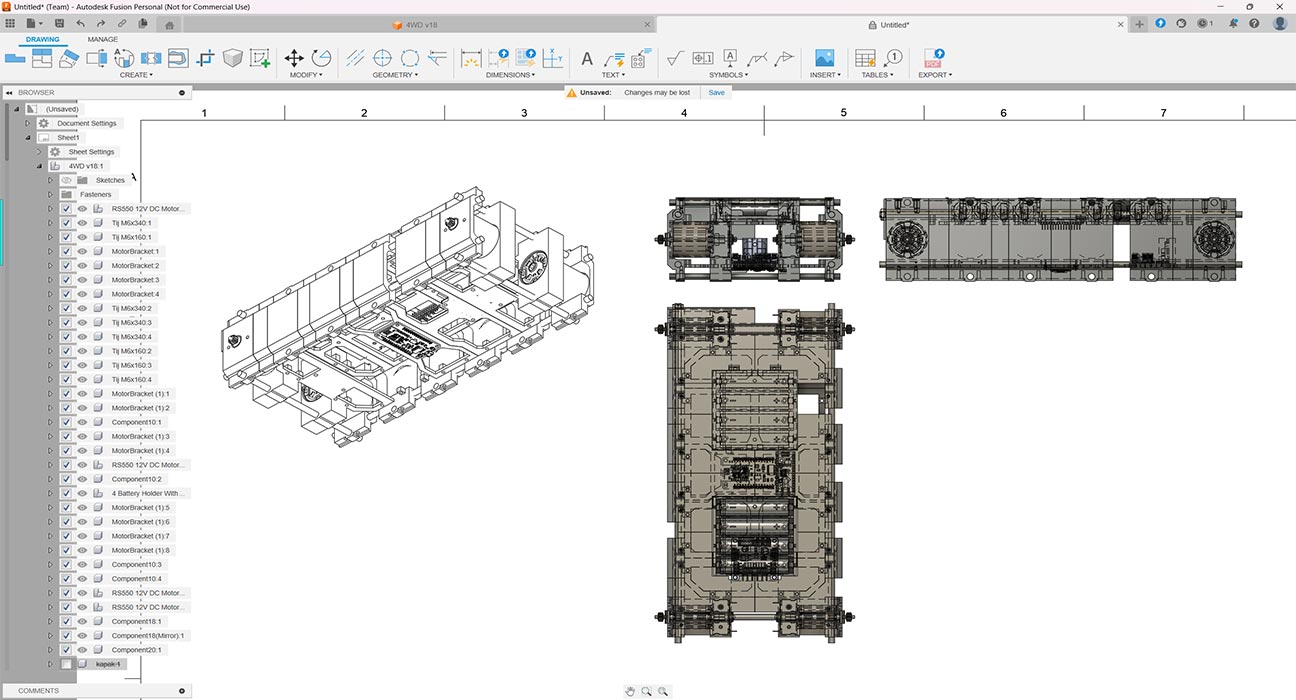Open the CREATE dropdown menu
The width and height of the screenshot is (1296, 700).
(x=136, y=75)
